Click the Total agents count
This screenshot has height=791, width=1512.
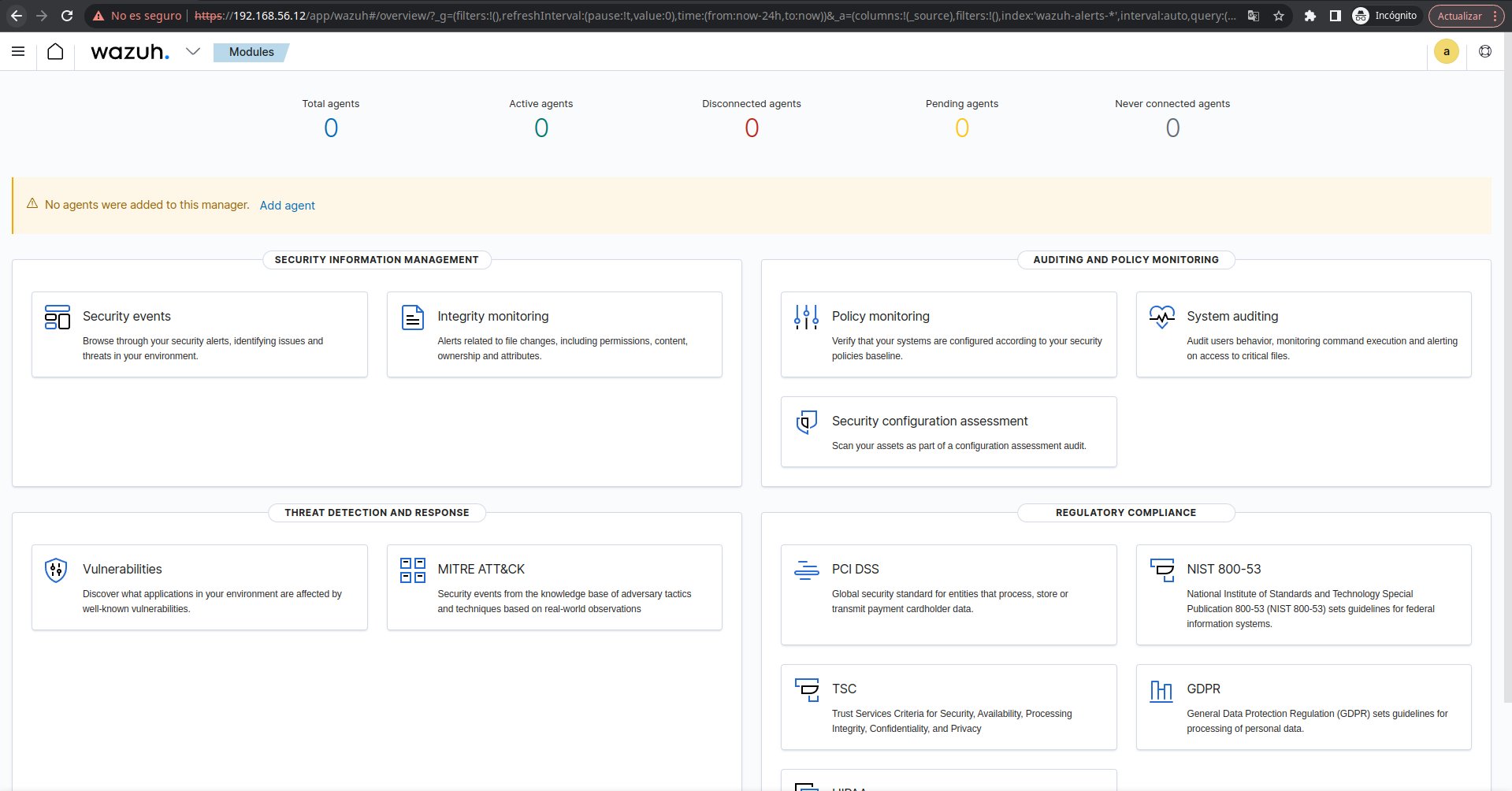pos(331,128)
